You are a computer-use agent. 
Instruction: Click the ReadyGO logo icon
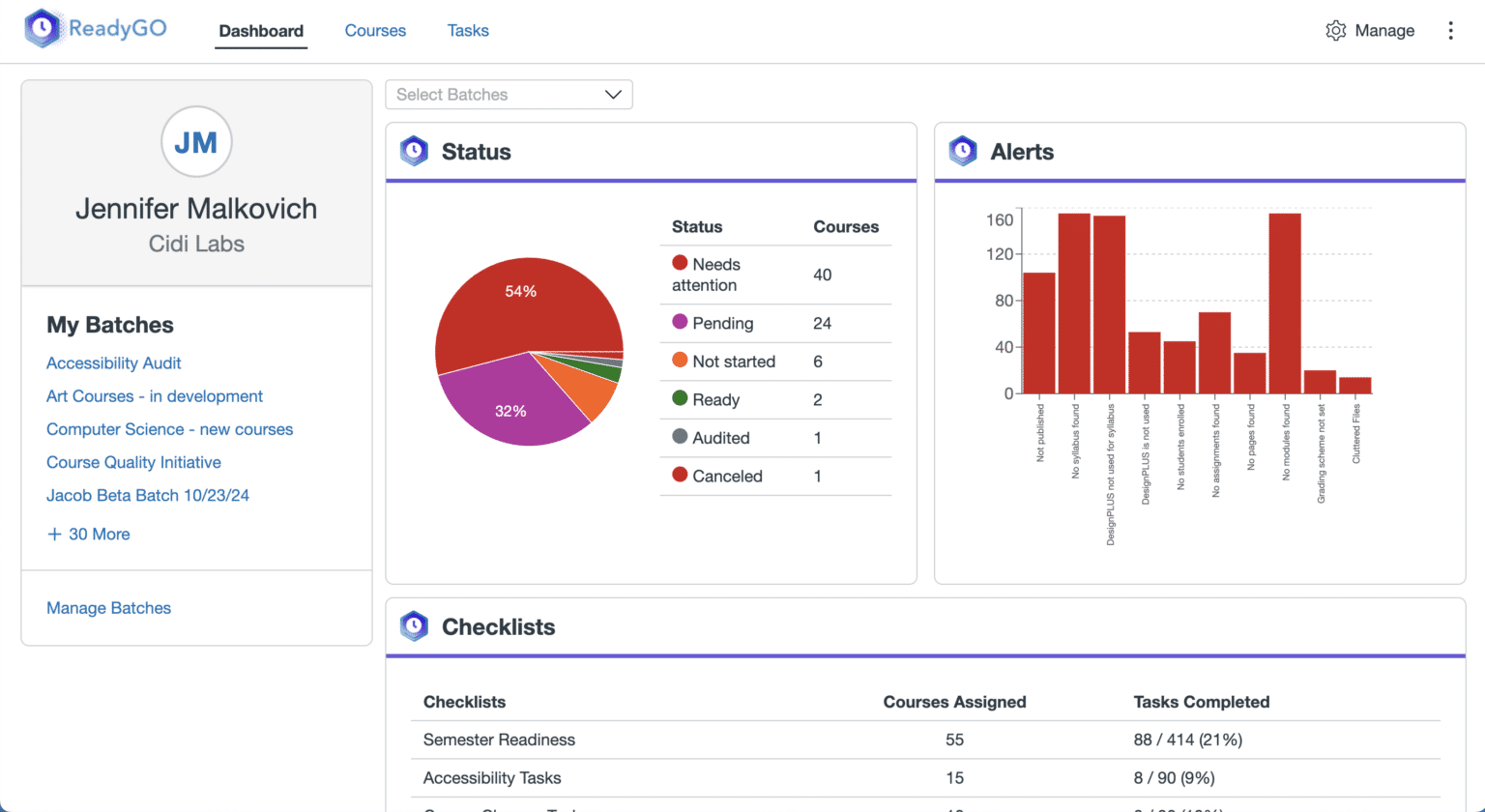(43, 29)
